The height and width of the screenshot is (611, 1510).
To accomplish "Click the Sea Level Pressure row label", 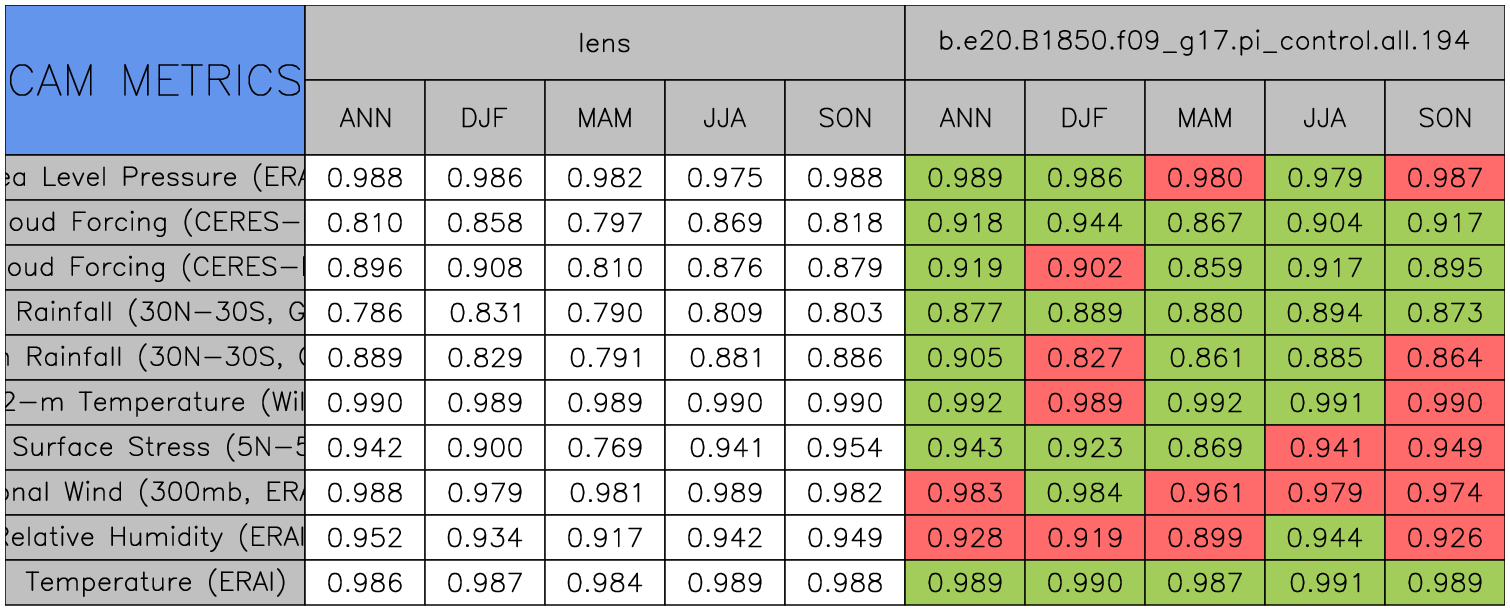I will (155, 178).
